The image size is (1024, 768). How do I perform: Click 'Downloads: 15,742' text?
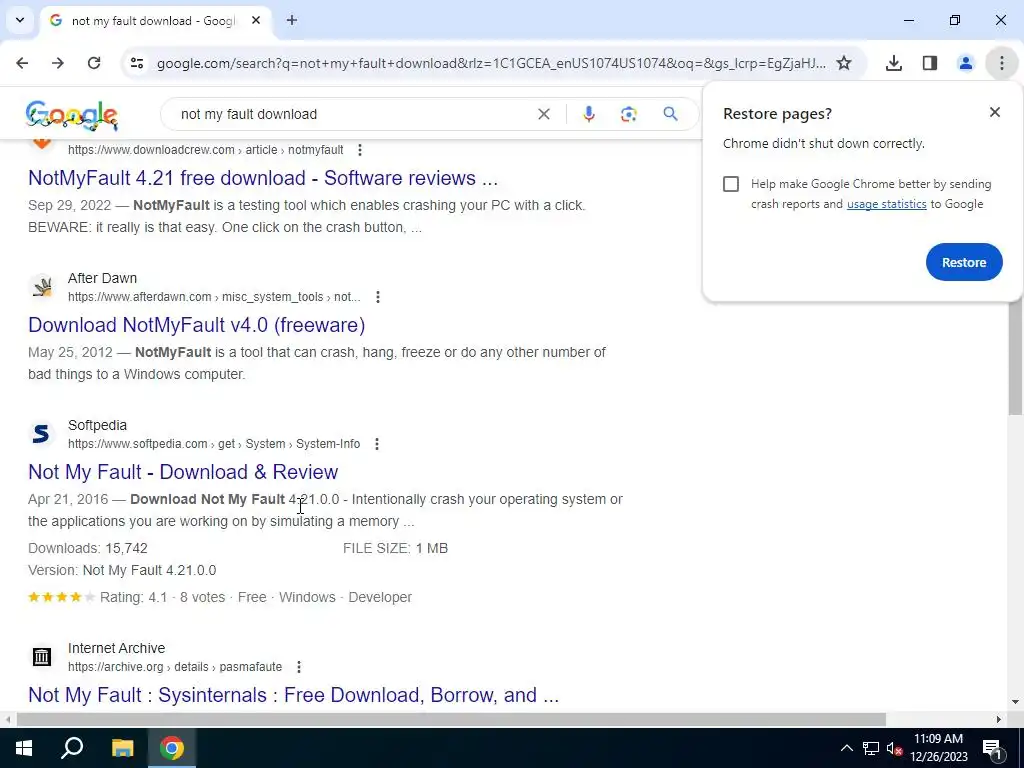(88, 549)
